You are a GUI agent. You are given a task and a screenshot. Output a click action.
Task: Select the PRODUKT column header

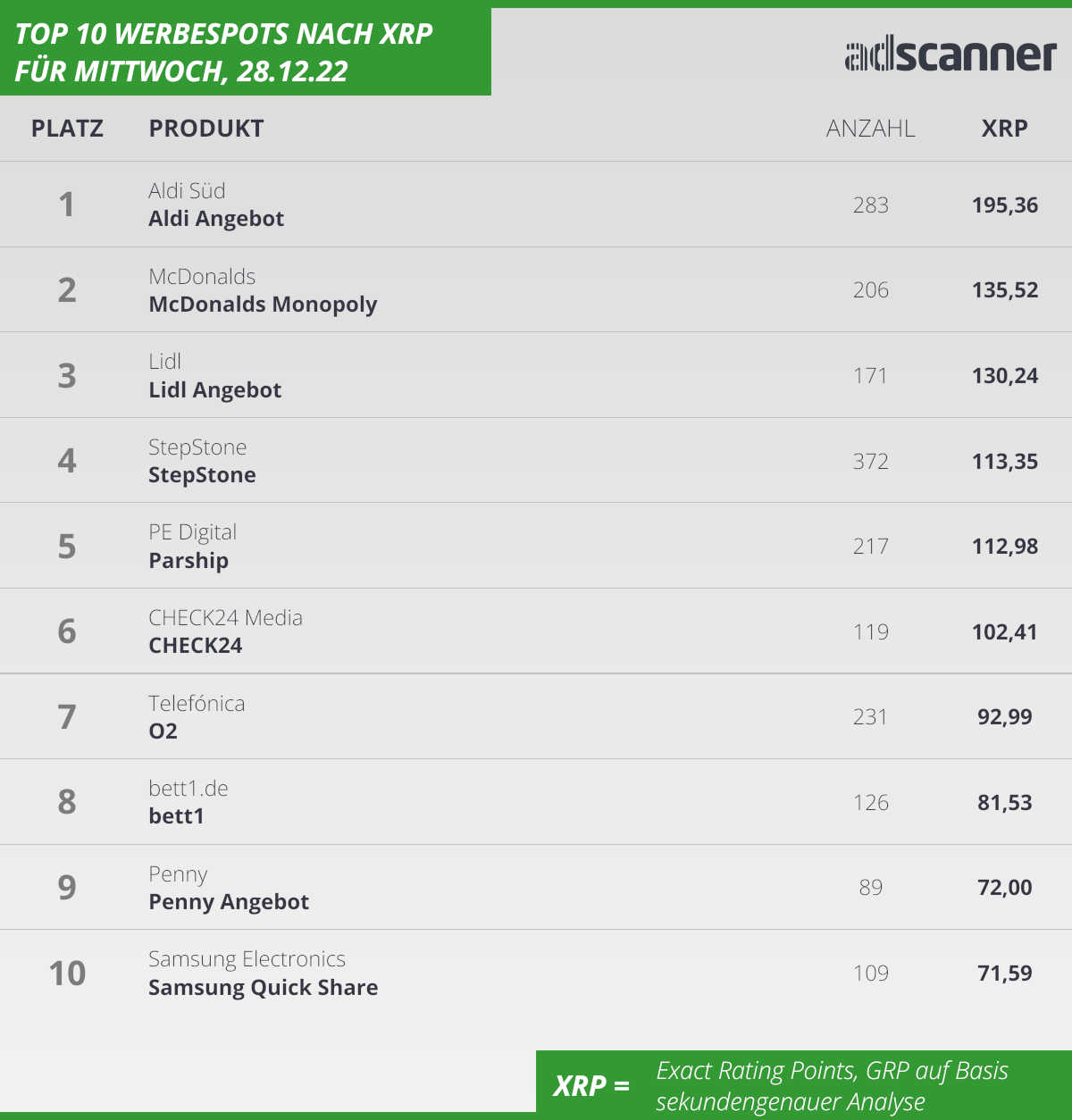(206, 129)
